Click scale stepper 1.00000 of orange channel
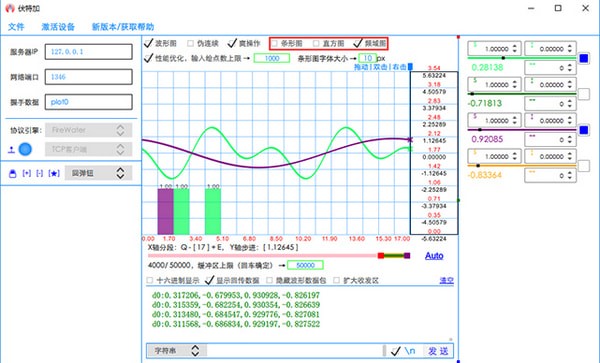 point(494,156)
